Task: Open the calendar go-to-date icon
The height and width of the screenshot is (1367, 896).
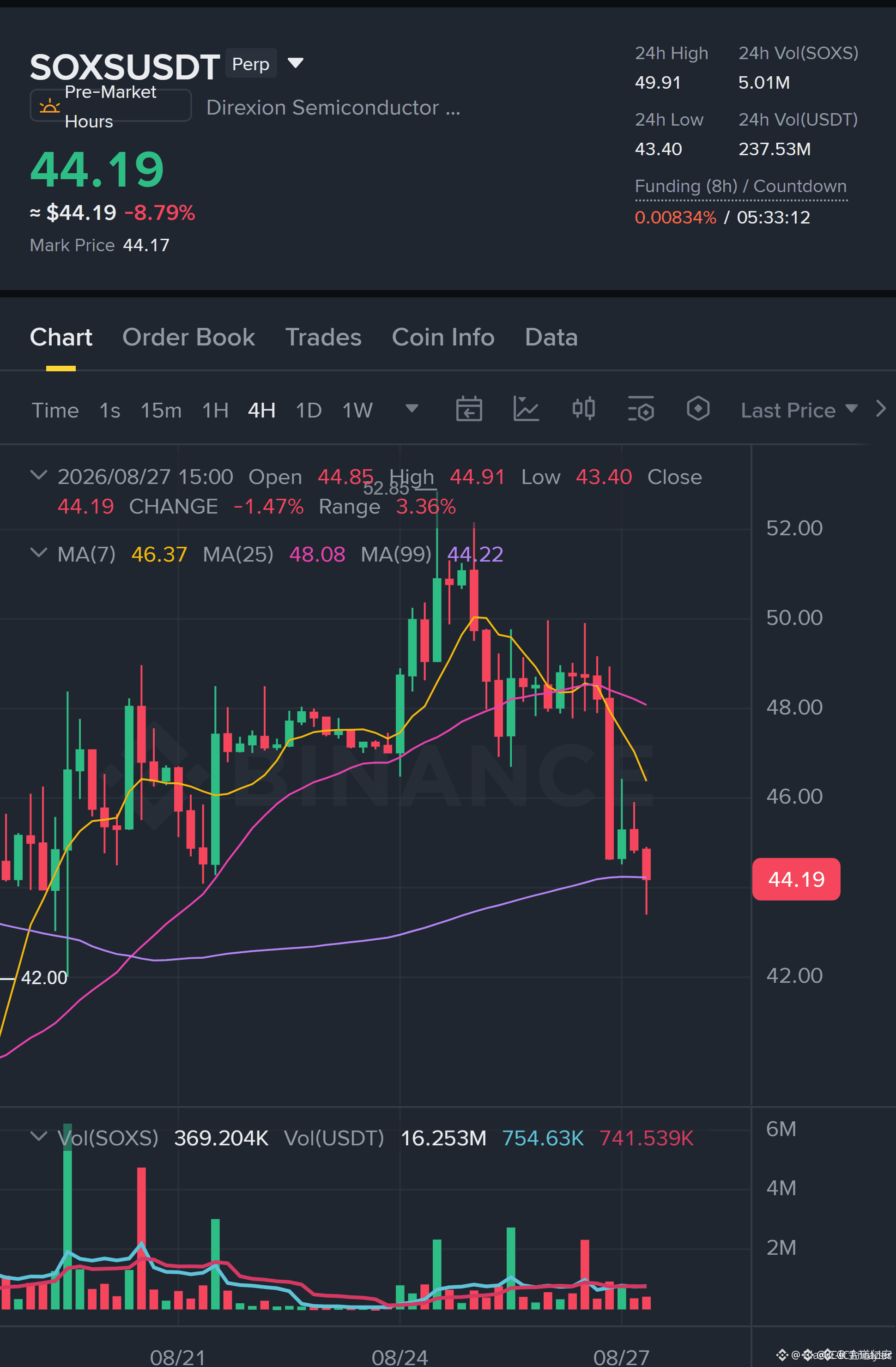Action: pyautogui.click(x=469, y=410)
